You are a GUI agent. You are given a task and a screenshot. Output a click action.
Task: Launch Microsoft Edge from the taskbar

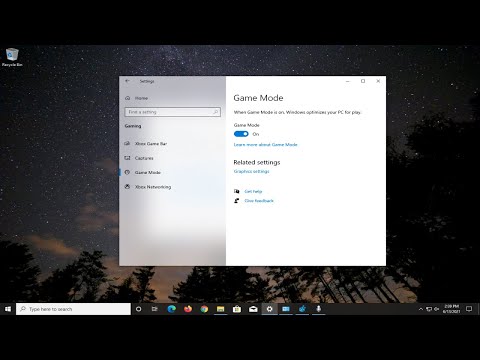(x=171, y=309)
